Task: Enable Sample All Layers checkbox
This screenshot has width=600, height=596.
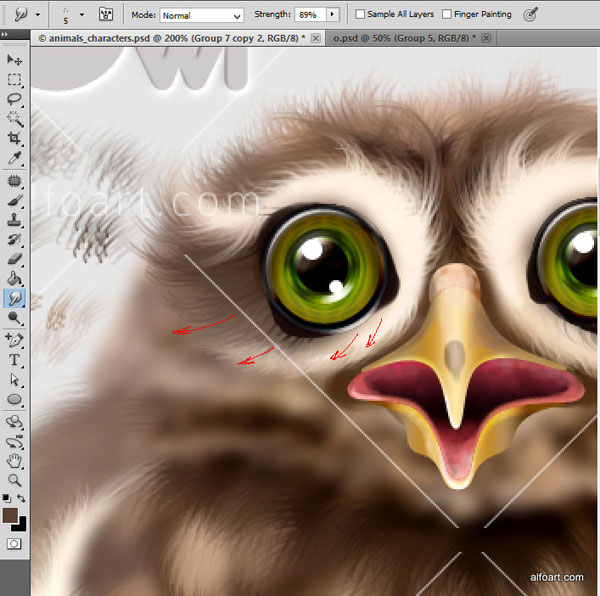Action: pos(360,15)
